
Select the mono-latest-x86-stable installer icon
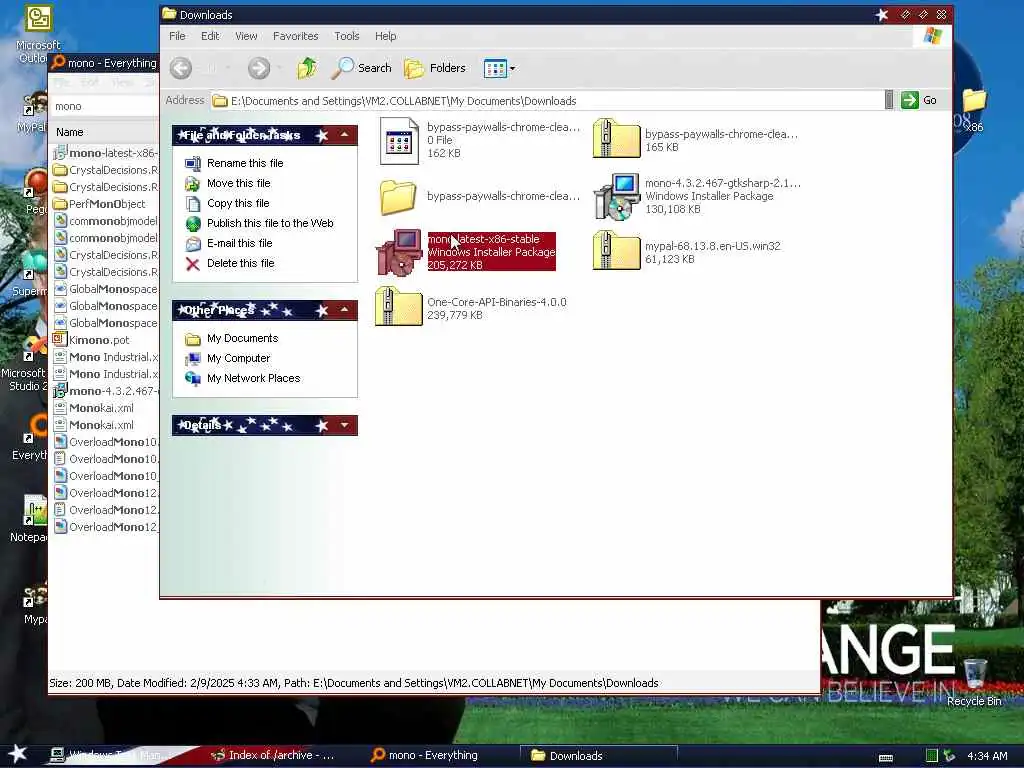399,253
